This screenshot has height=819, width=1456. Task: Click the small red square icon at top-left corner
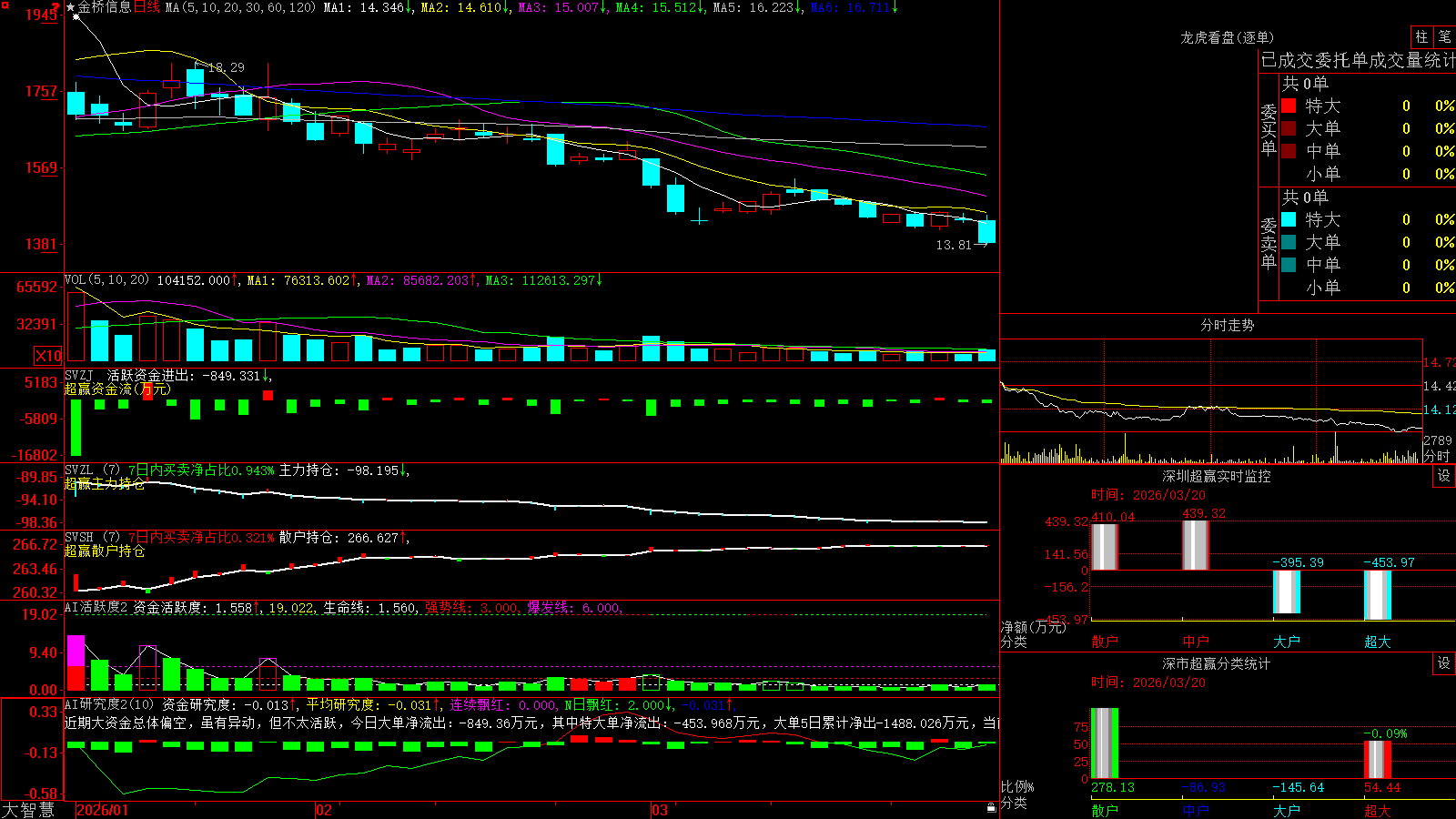click(3, 3)
